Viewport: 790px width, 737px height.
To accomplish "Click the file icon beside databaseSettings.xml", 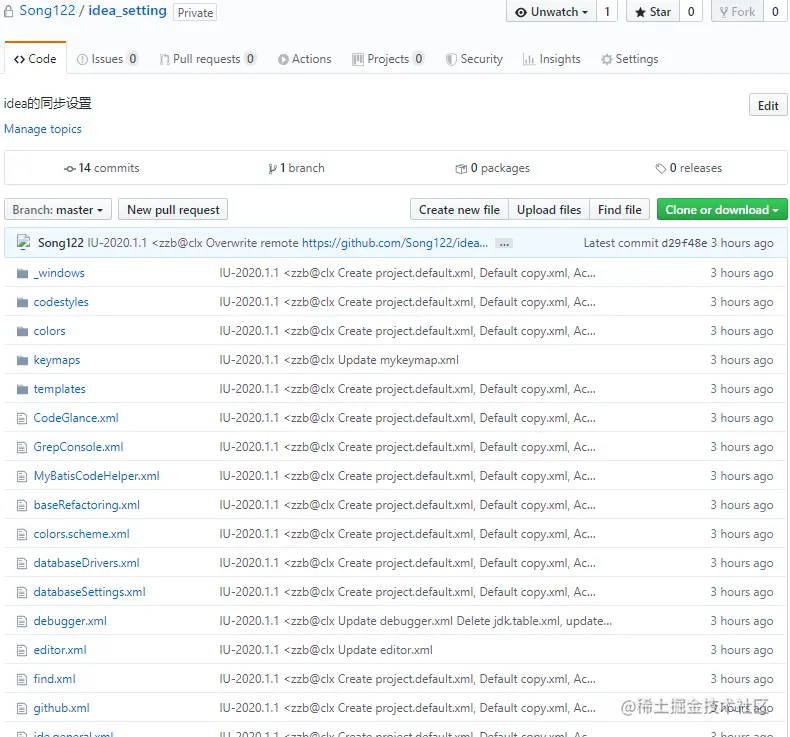I will 22,592.
